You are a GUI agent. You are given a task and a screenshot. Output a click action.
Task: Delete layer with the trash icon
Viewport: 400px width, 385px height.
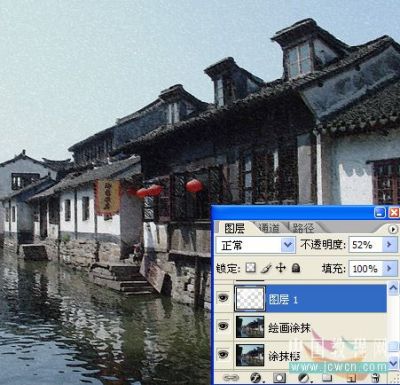376,378
